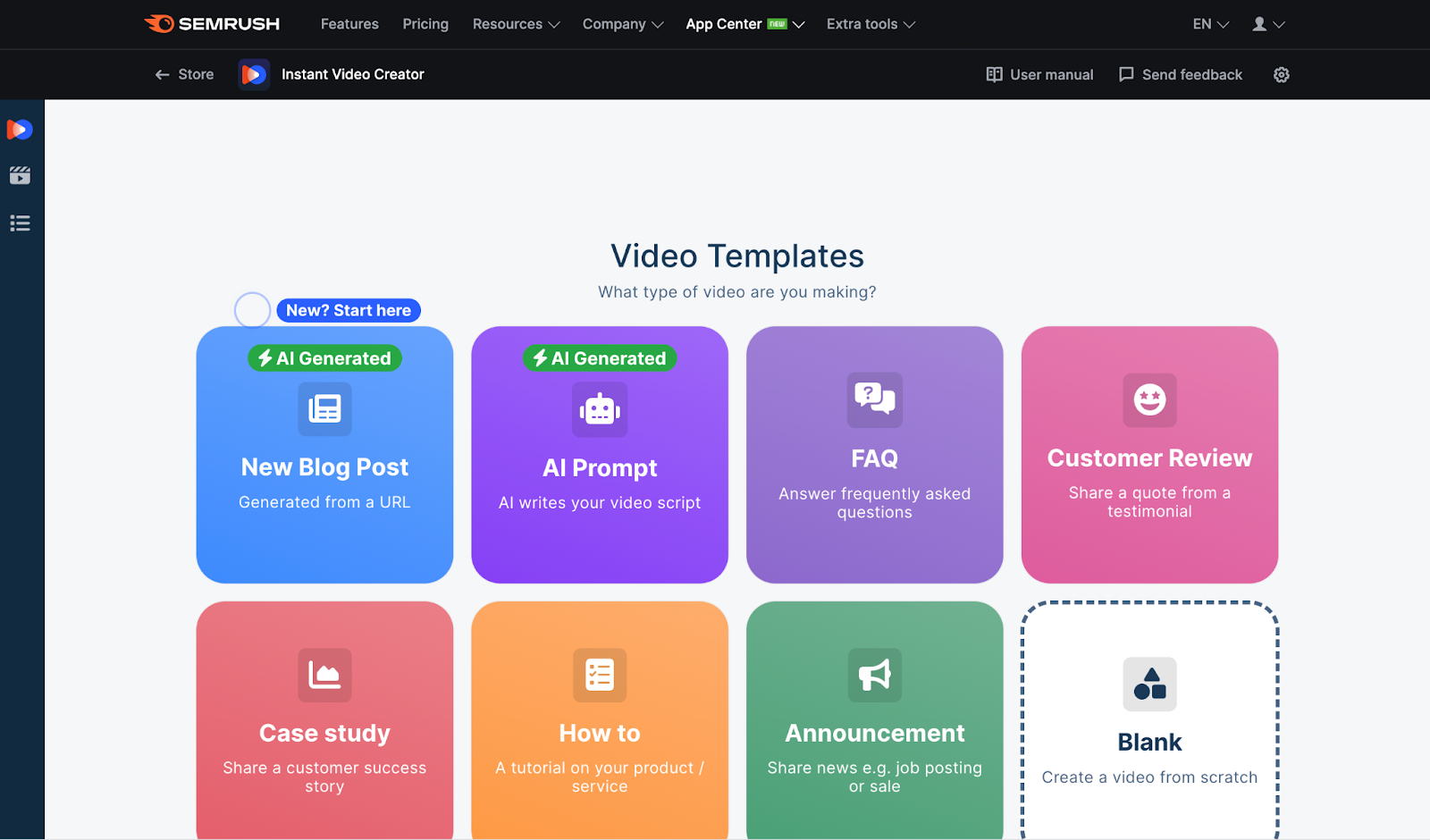Click the newspaper icon in New Blog Post
1430x840 pixels.
(x=324, y=409)
